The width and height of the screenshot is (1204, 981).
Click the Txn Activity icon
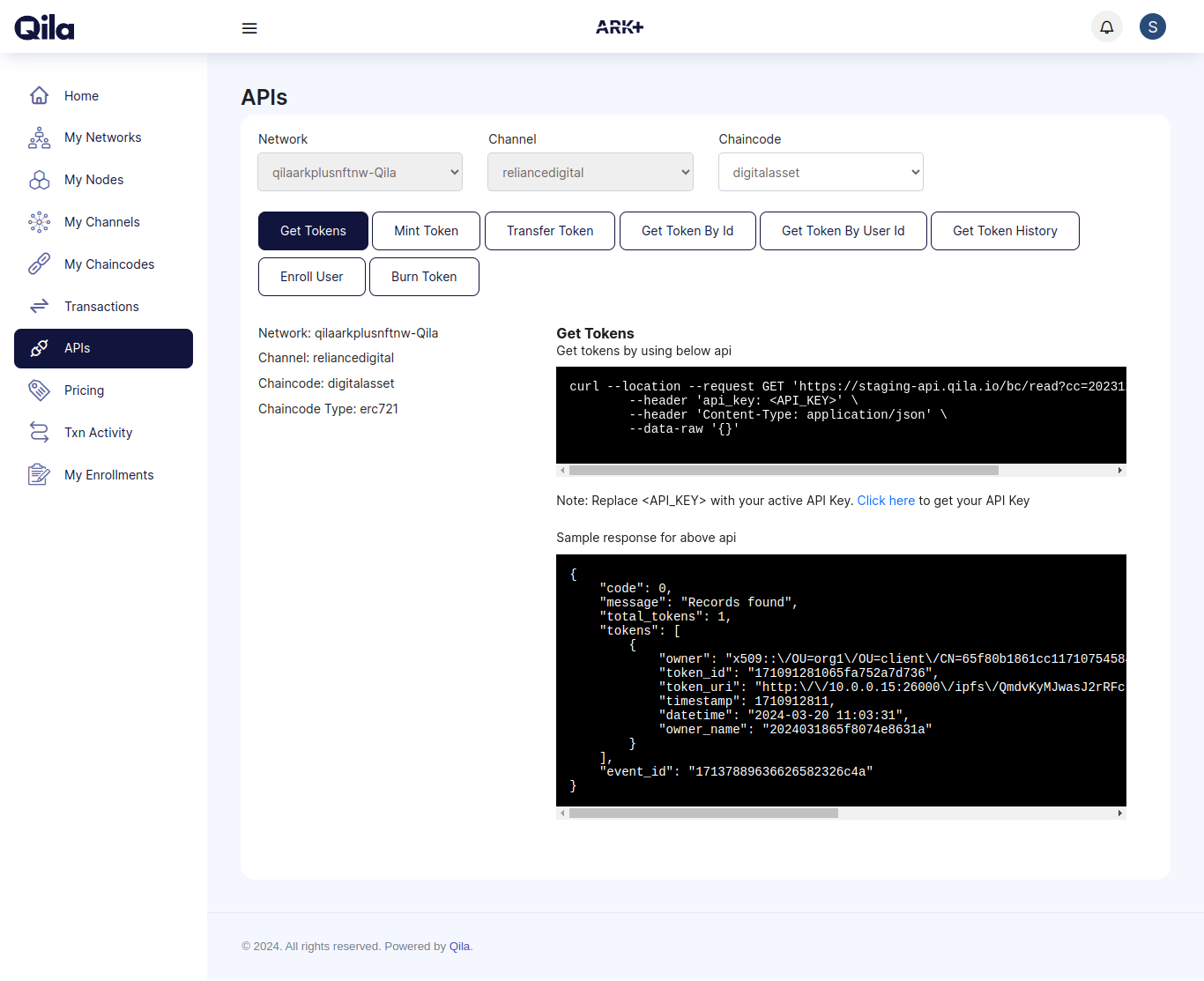(x=40, y=432)
